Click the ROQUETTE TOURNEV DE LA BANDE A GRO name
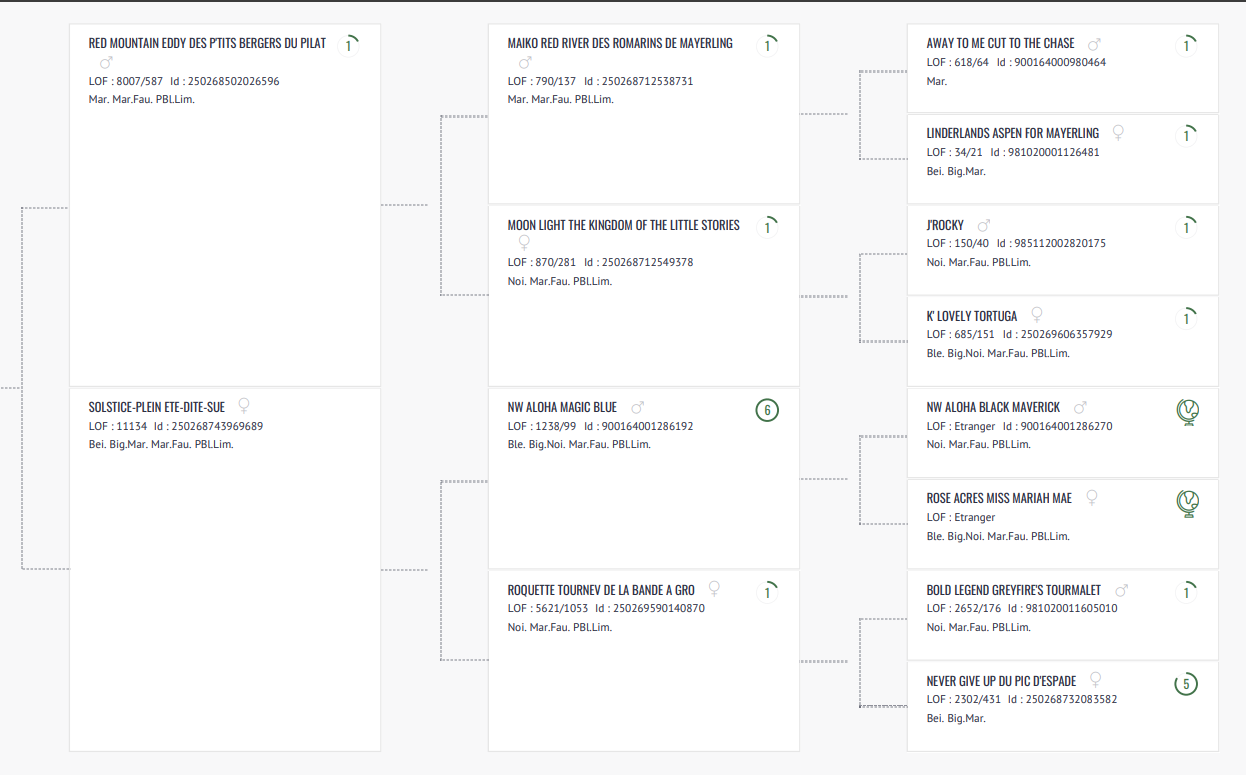Screen dimensions: 1246x775 601,590
